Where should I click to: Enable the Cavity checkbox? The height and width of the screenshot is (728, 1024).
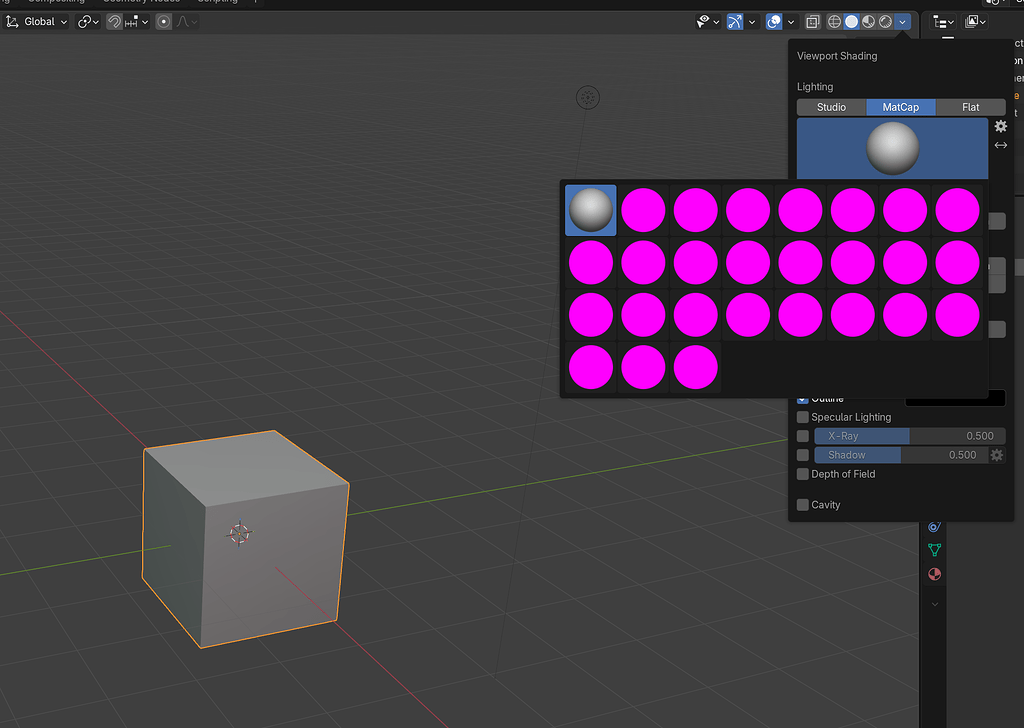(803, 505)
